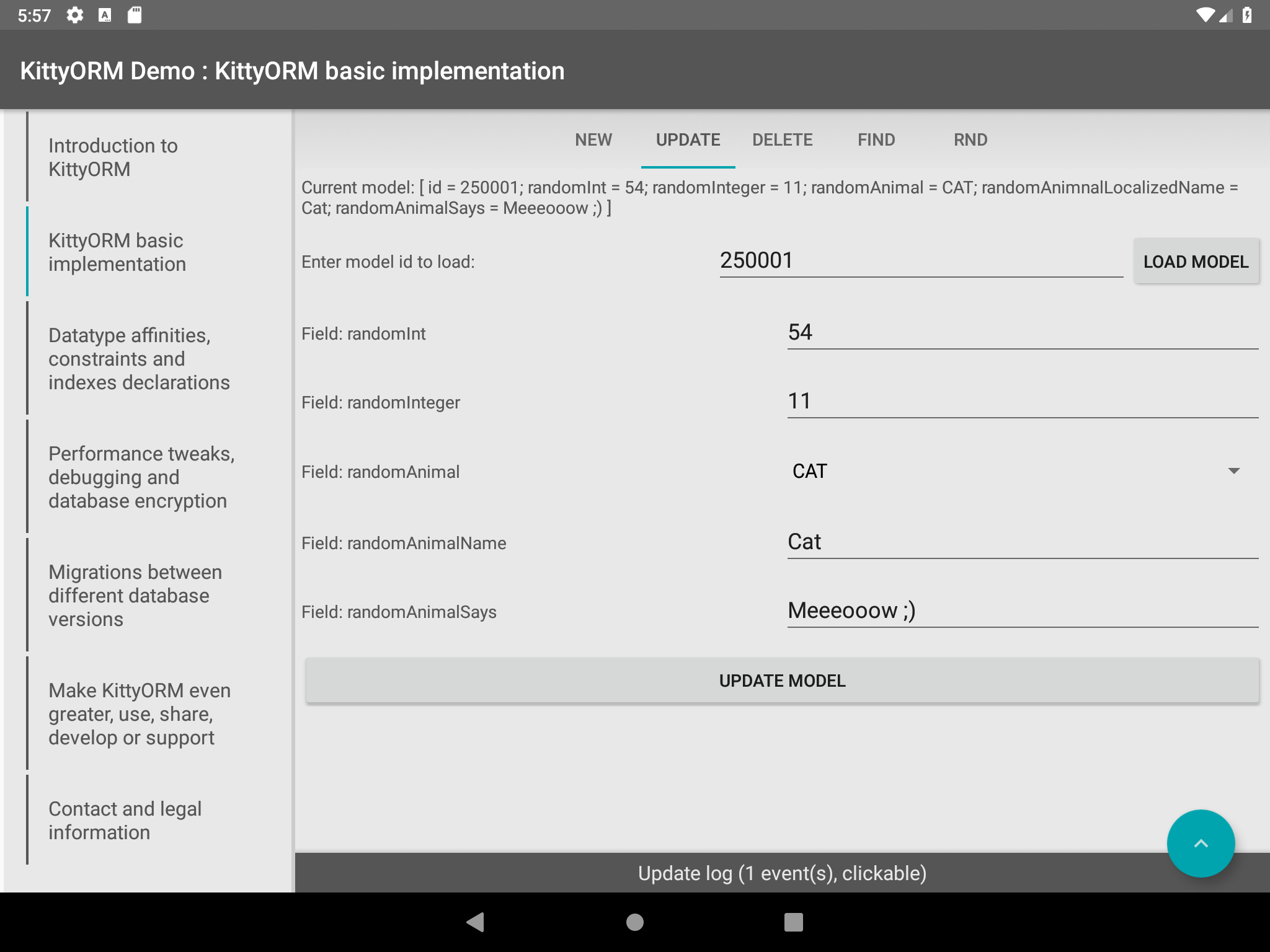Tap the battery charging icon
1270x952 pixels.
[x=1247, y=15]
